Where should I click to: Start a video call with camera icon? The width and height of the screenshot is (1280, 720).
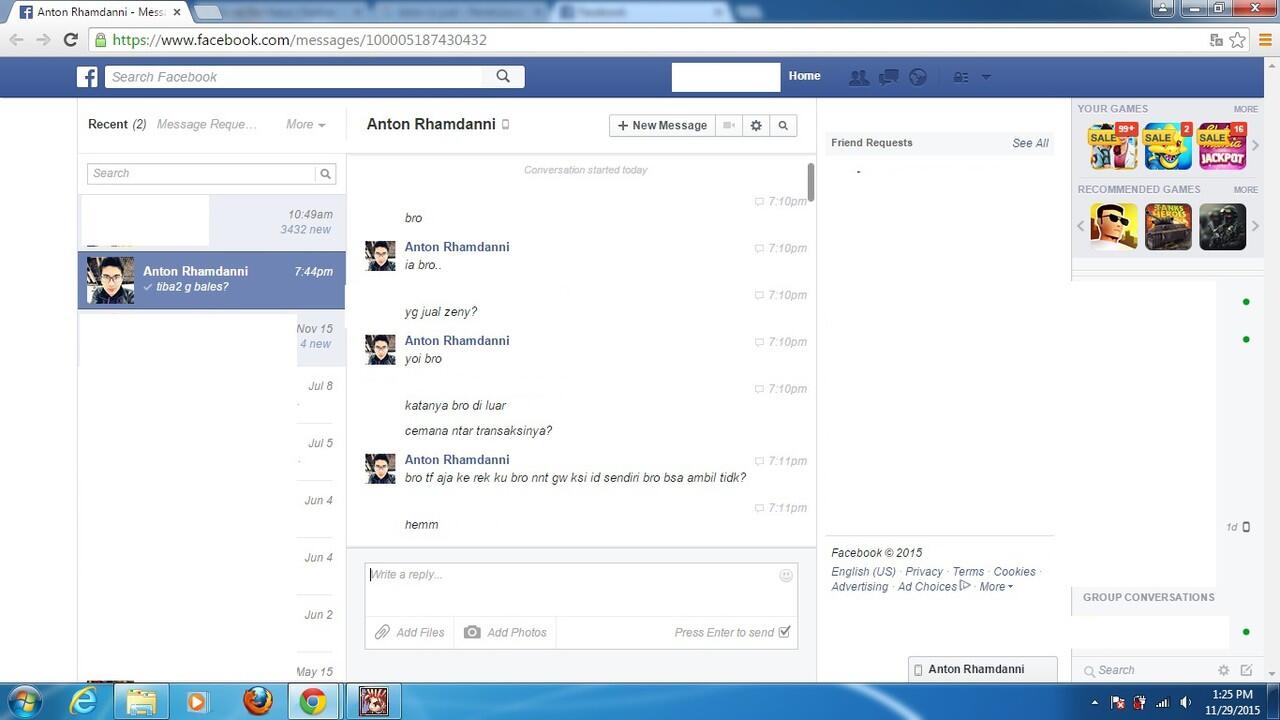[x=729, y=125]
